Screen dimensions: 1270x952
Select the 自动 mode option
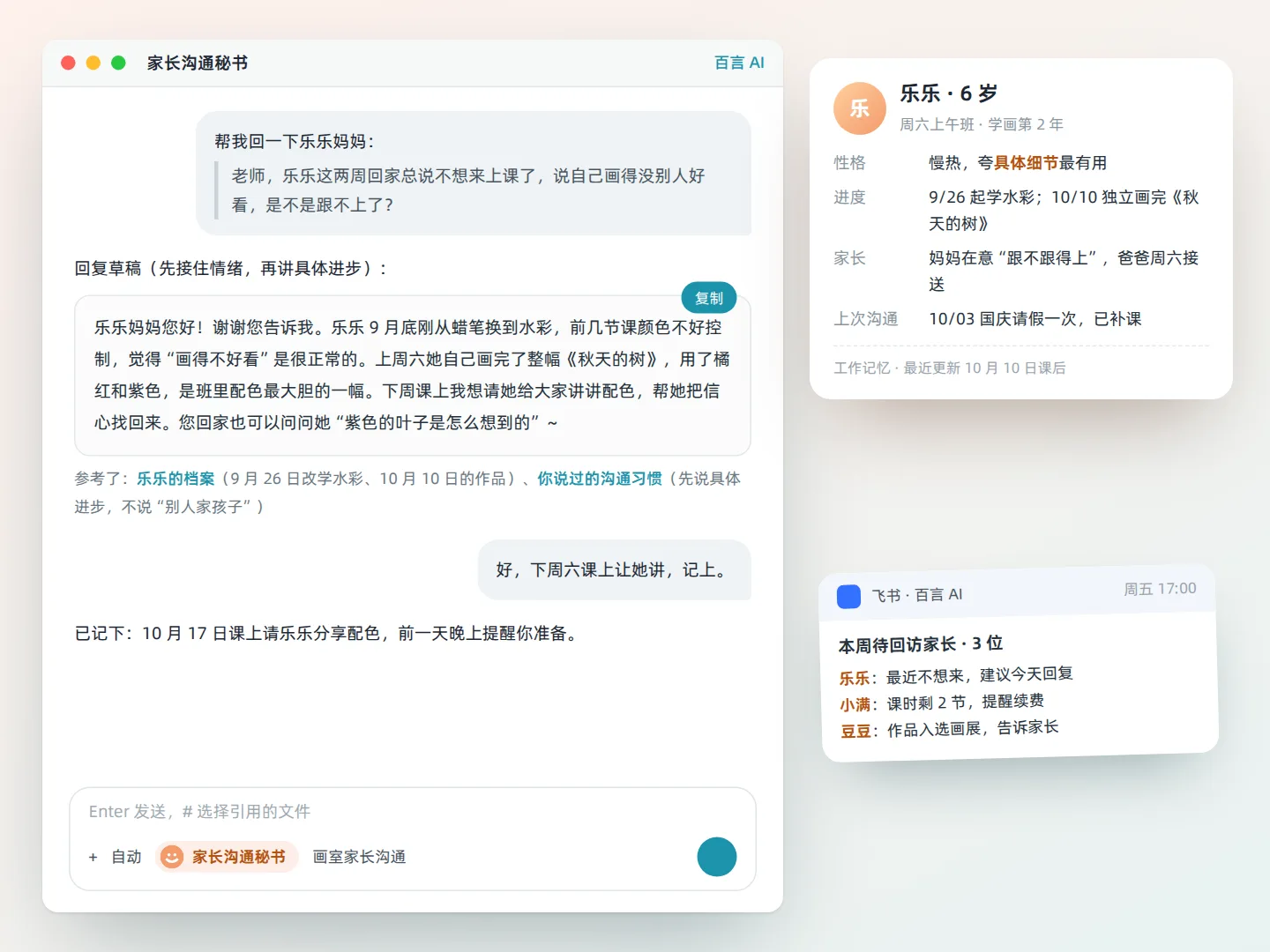pos(126,857)
